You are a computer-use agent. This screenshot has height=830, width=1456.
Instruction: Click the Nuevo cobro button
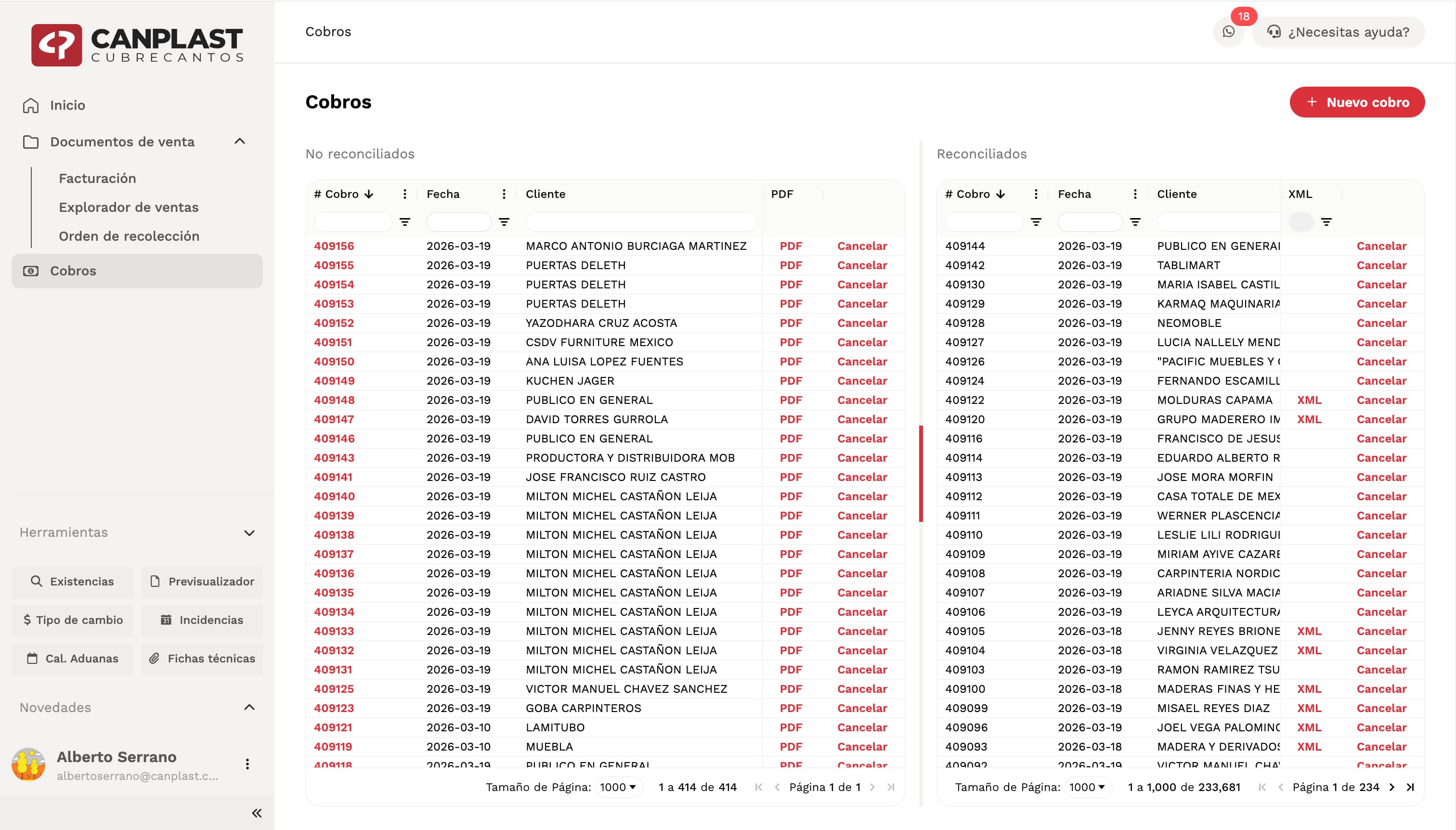1357,102
